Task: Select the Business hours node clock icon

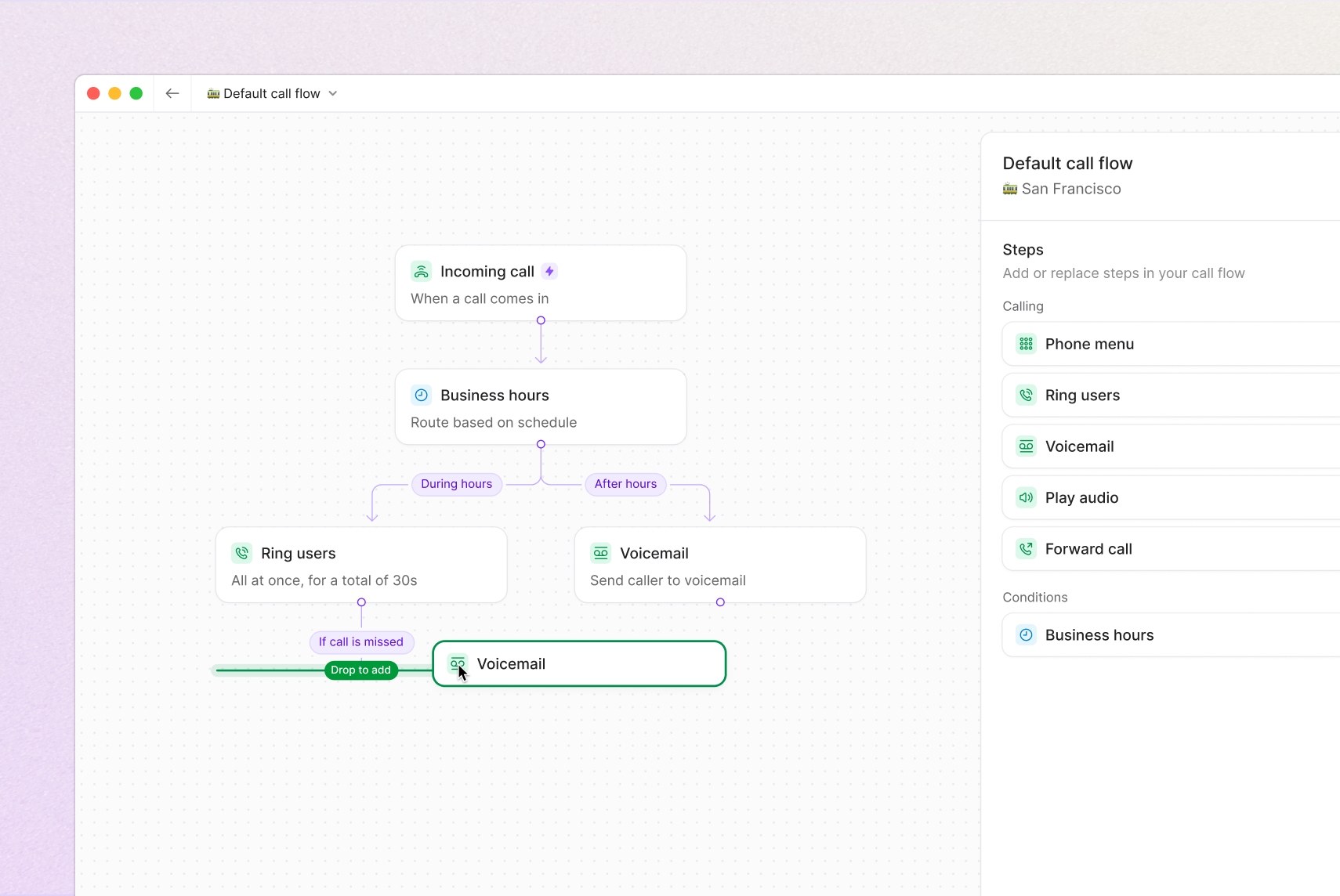Action: tap(422, 396)
